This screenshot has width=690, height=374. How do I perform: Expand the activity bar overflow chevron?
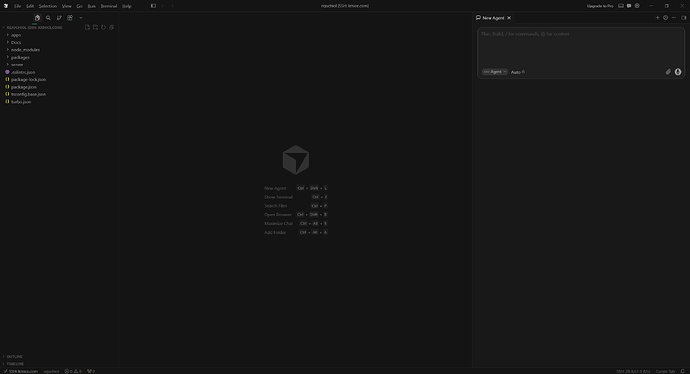[81, 18]
